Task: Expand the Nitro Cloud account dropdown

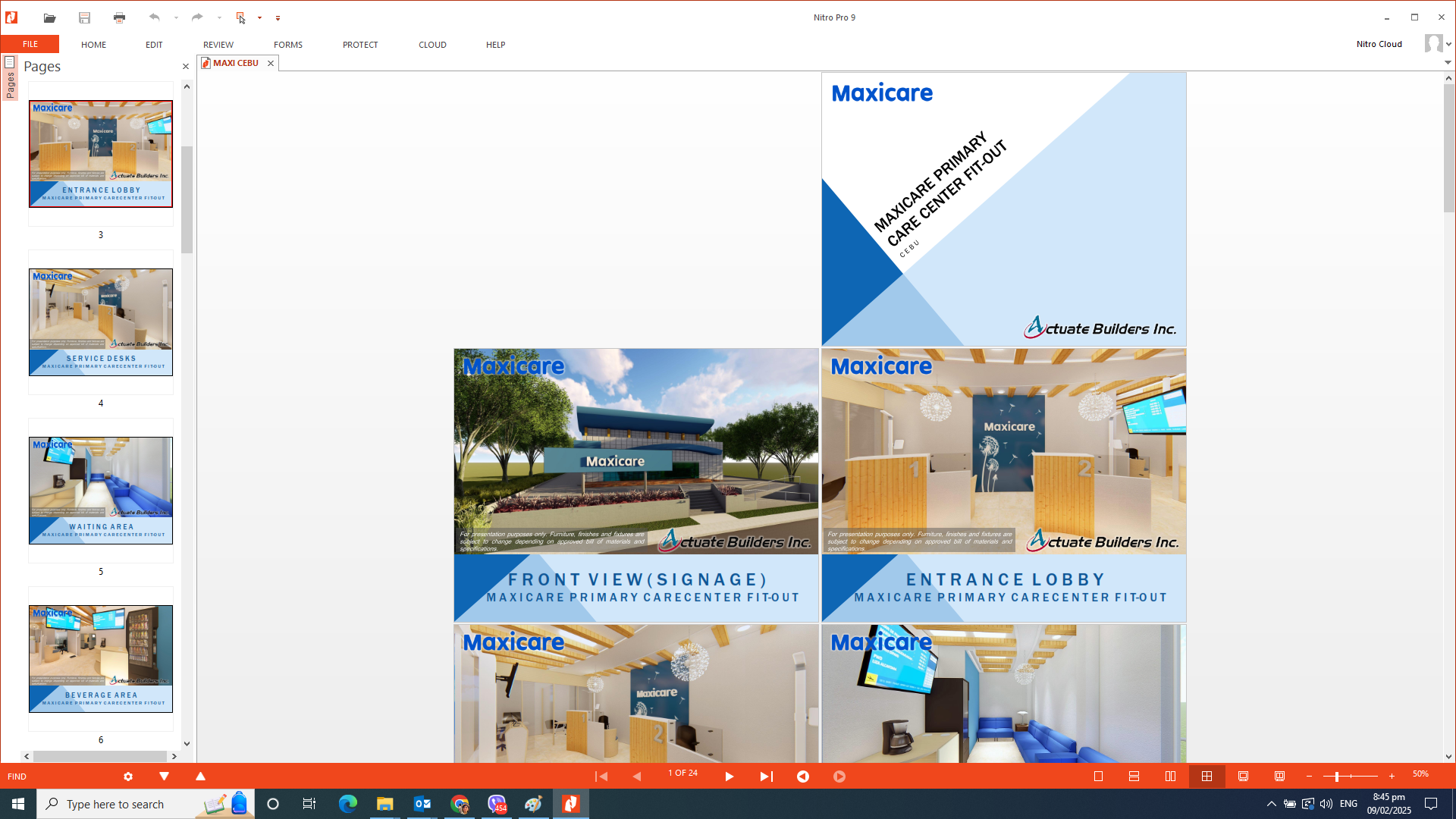Action: pyautogui.click(x=1448, y=44)
